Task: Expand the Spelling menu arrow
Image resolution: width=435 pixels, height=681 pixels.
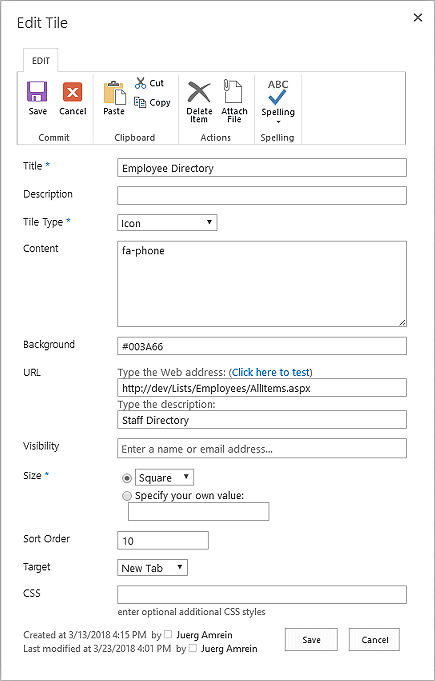Action: click(278, 122)
